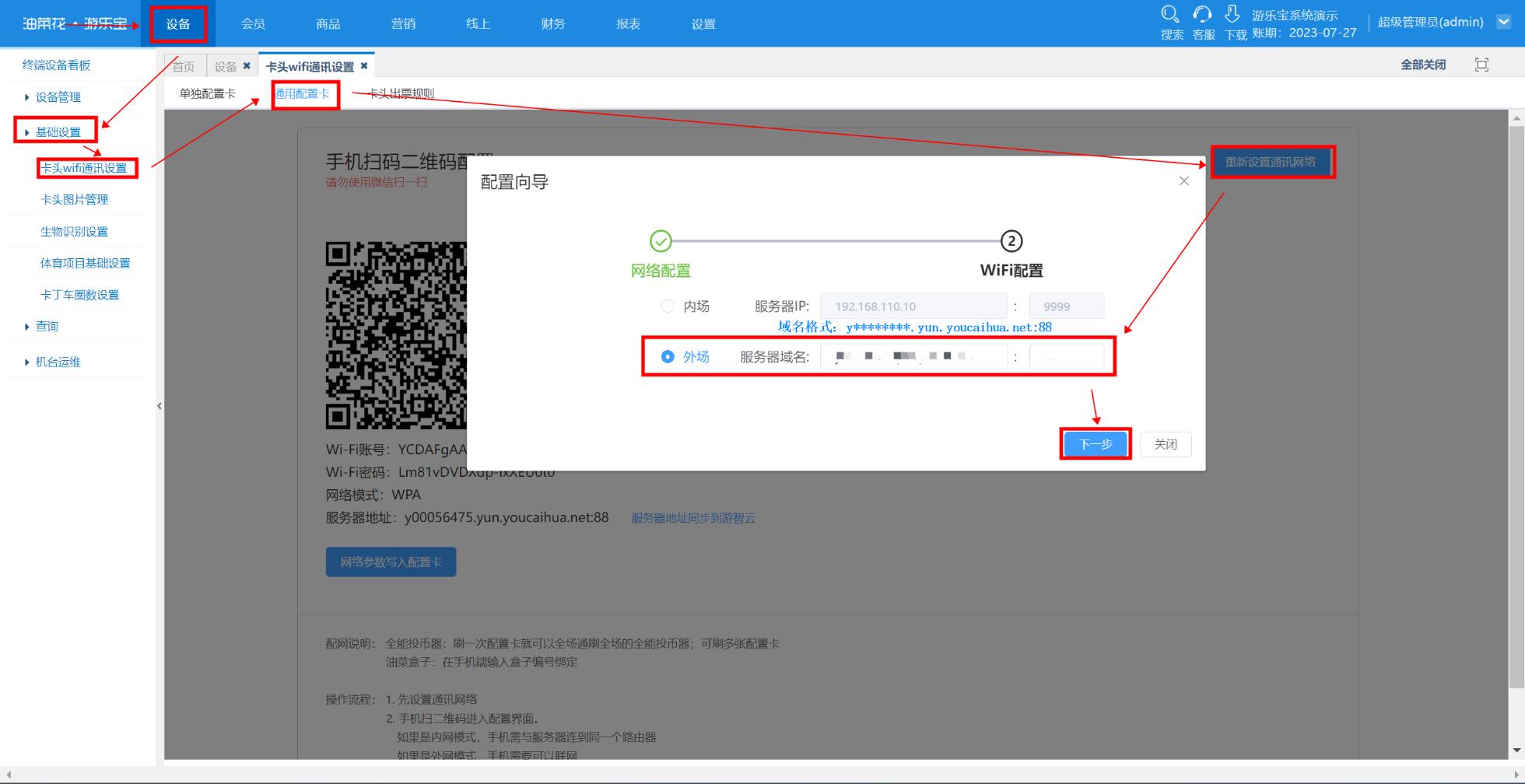The image size is (1525, 784).
Task: Switch to 单独配置卡 sub-tab
Action: (207, 93)
